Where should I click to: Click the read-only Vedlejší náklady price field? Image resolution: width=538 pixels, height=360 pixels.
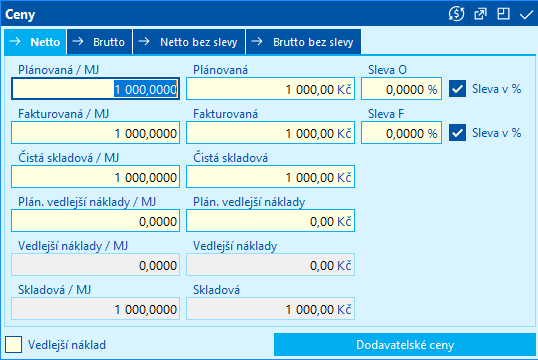point(270,265)
